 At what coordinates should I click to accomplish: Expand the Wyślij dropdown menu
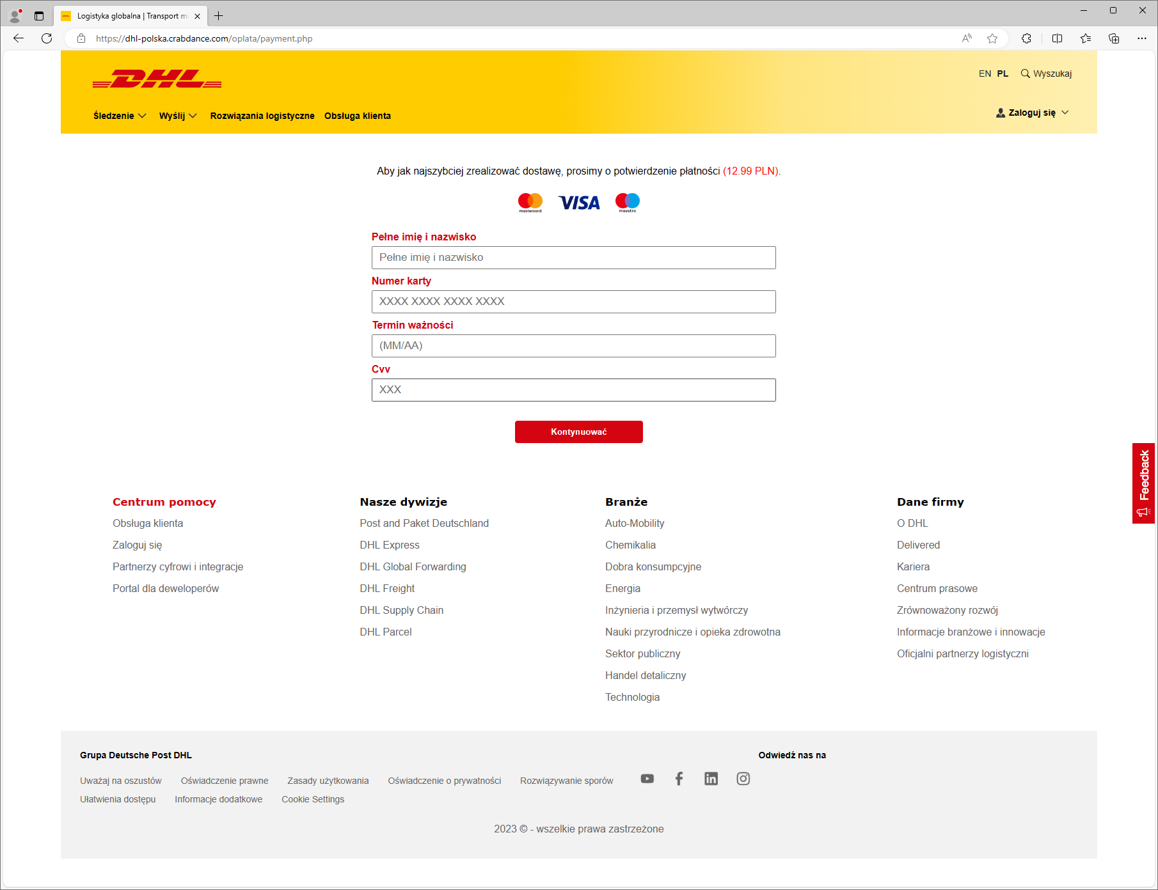[177, 116]
